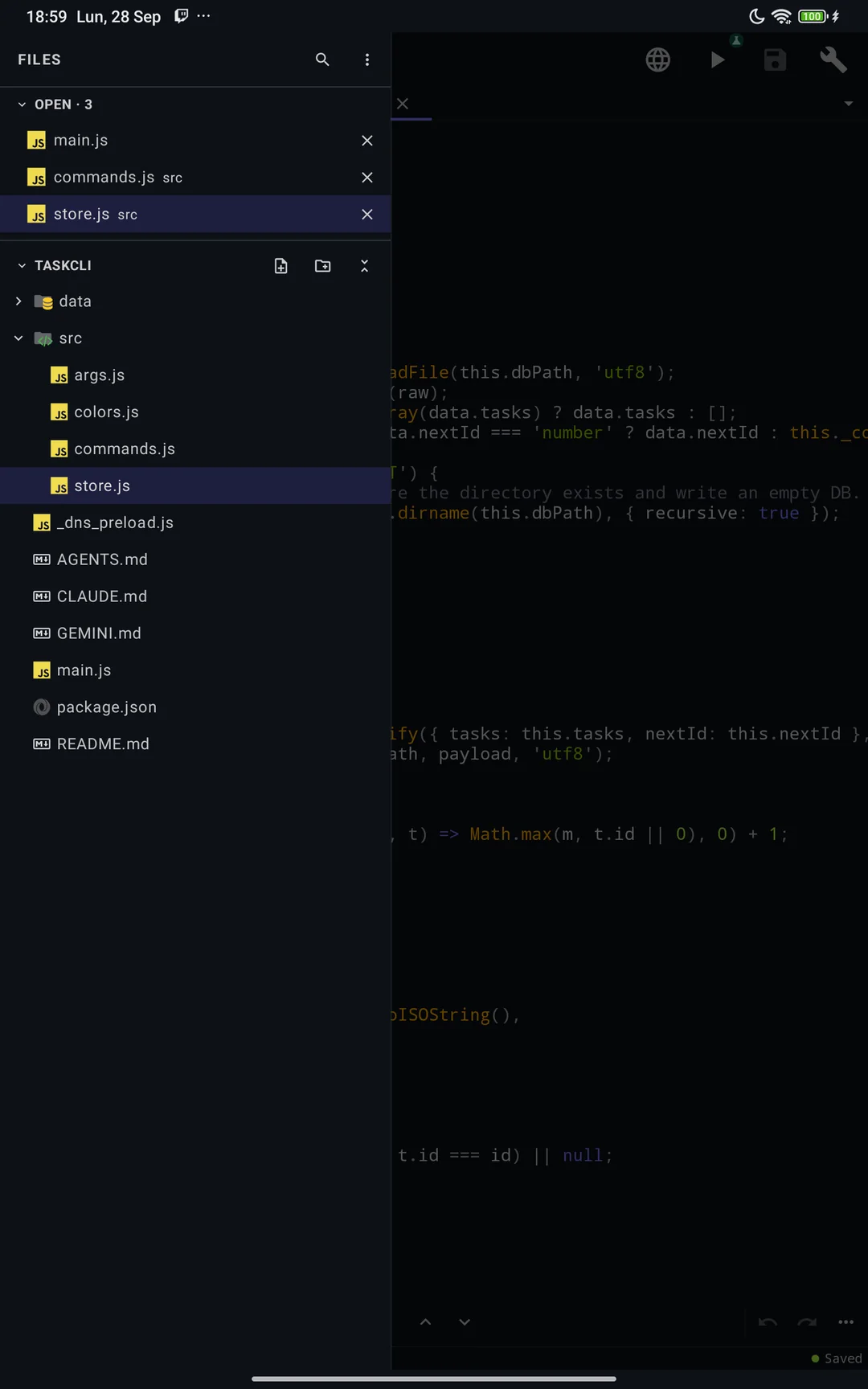Collapse the src folder

pos(18,338)
